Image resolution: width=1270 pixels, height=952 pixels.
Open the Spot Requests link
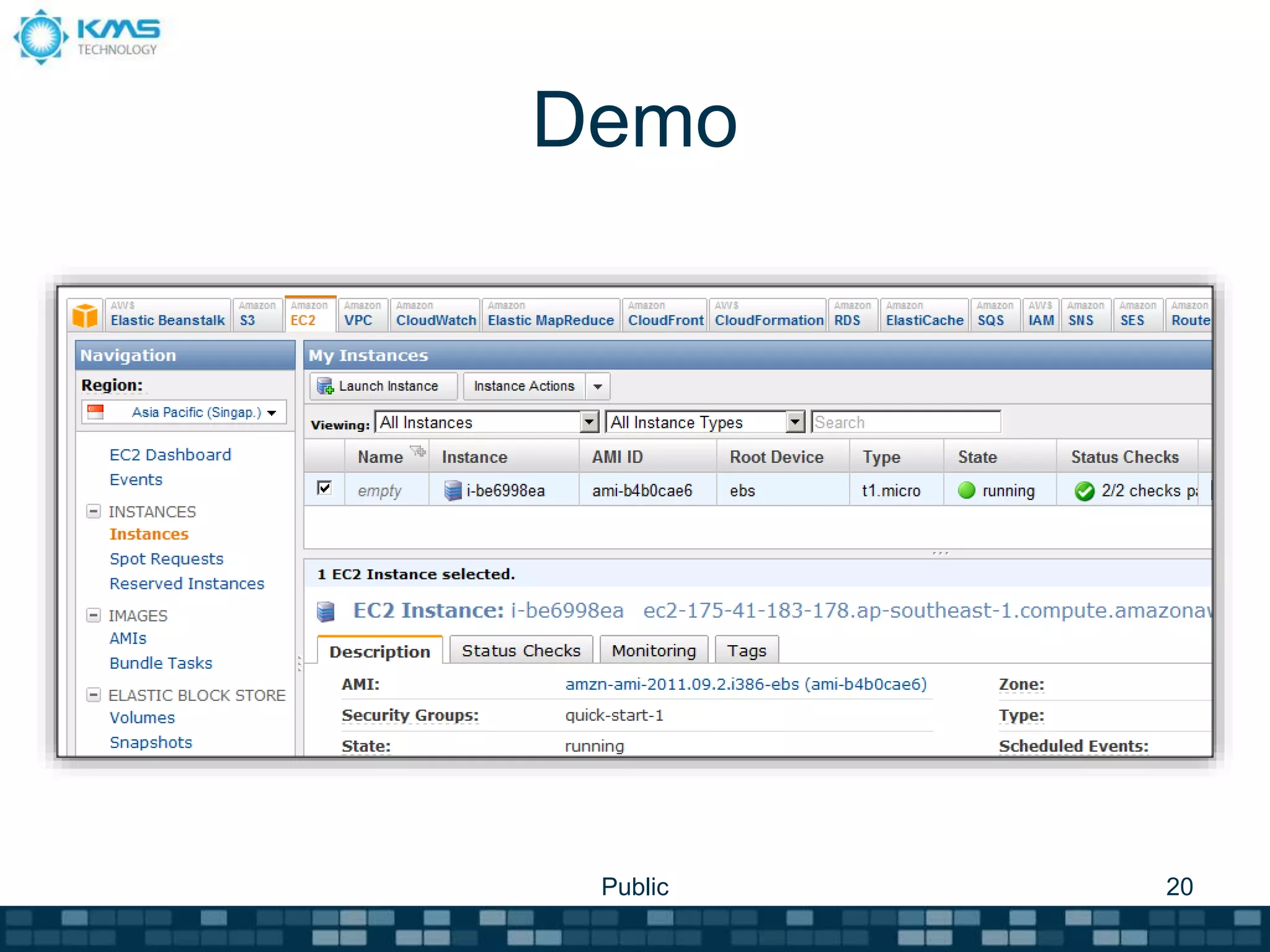click(x=166, y=559)
